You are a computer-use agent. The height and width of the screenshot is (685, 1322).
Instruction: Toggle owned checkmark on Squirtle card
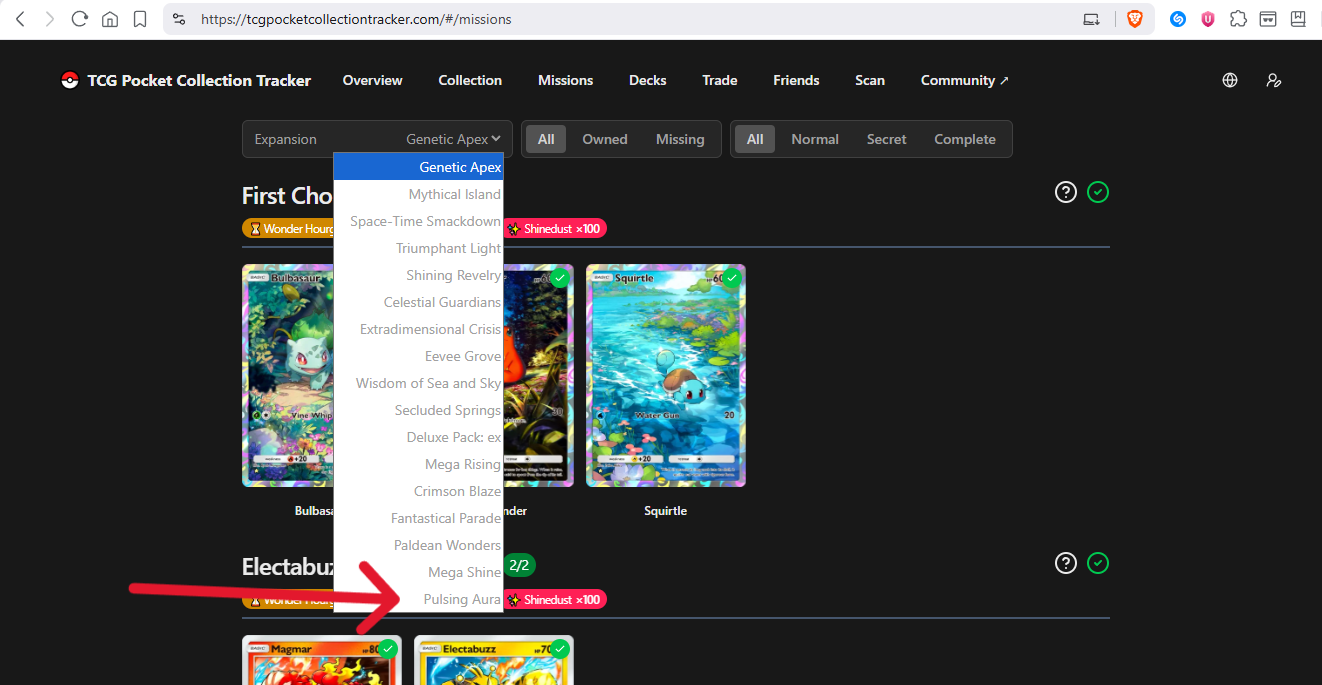[x=733, y=278]
